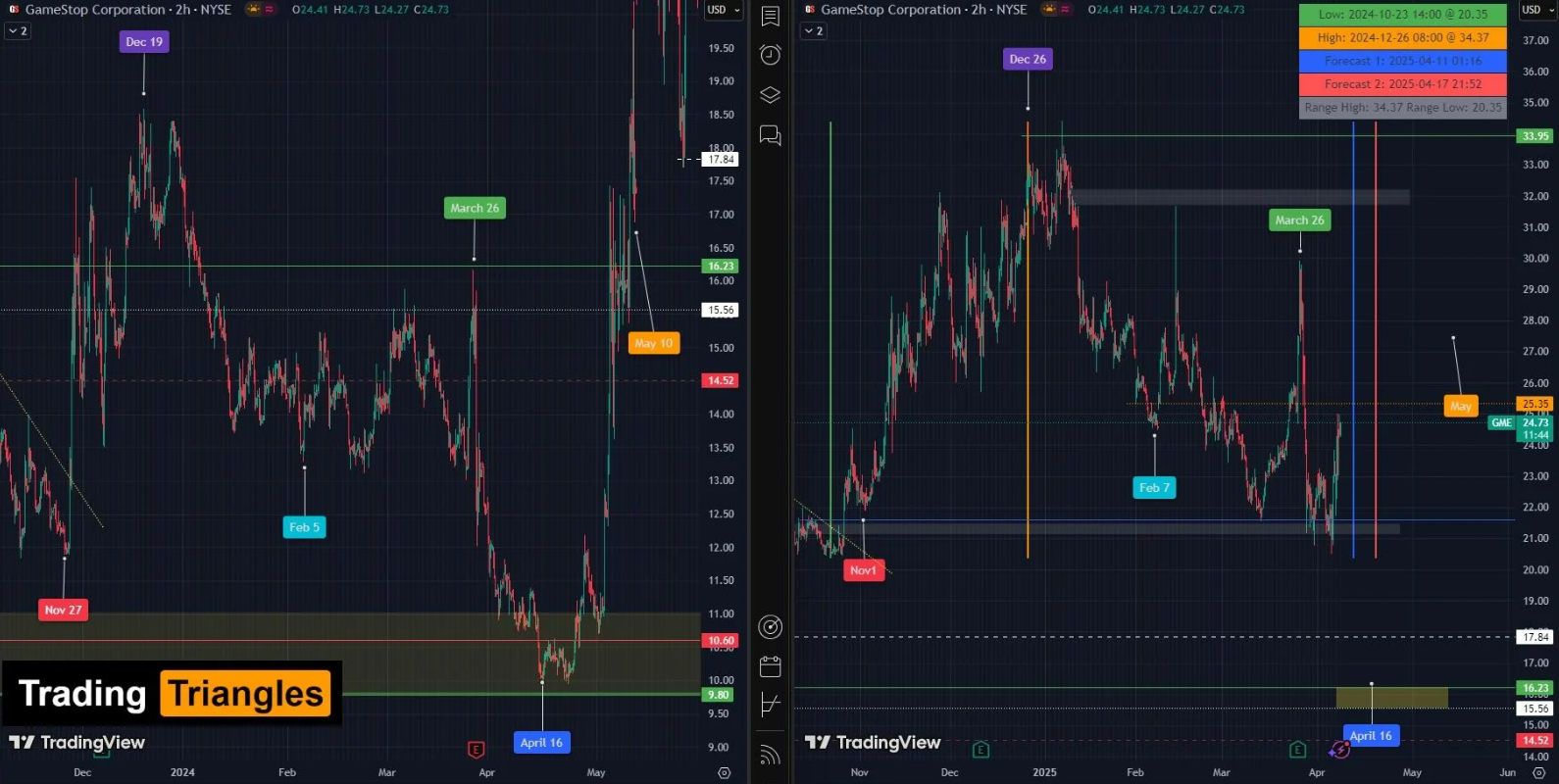
Task: Select the Feb 7 label
Action: 1154,487
